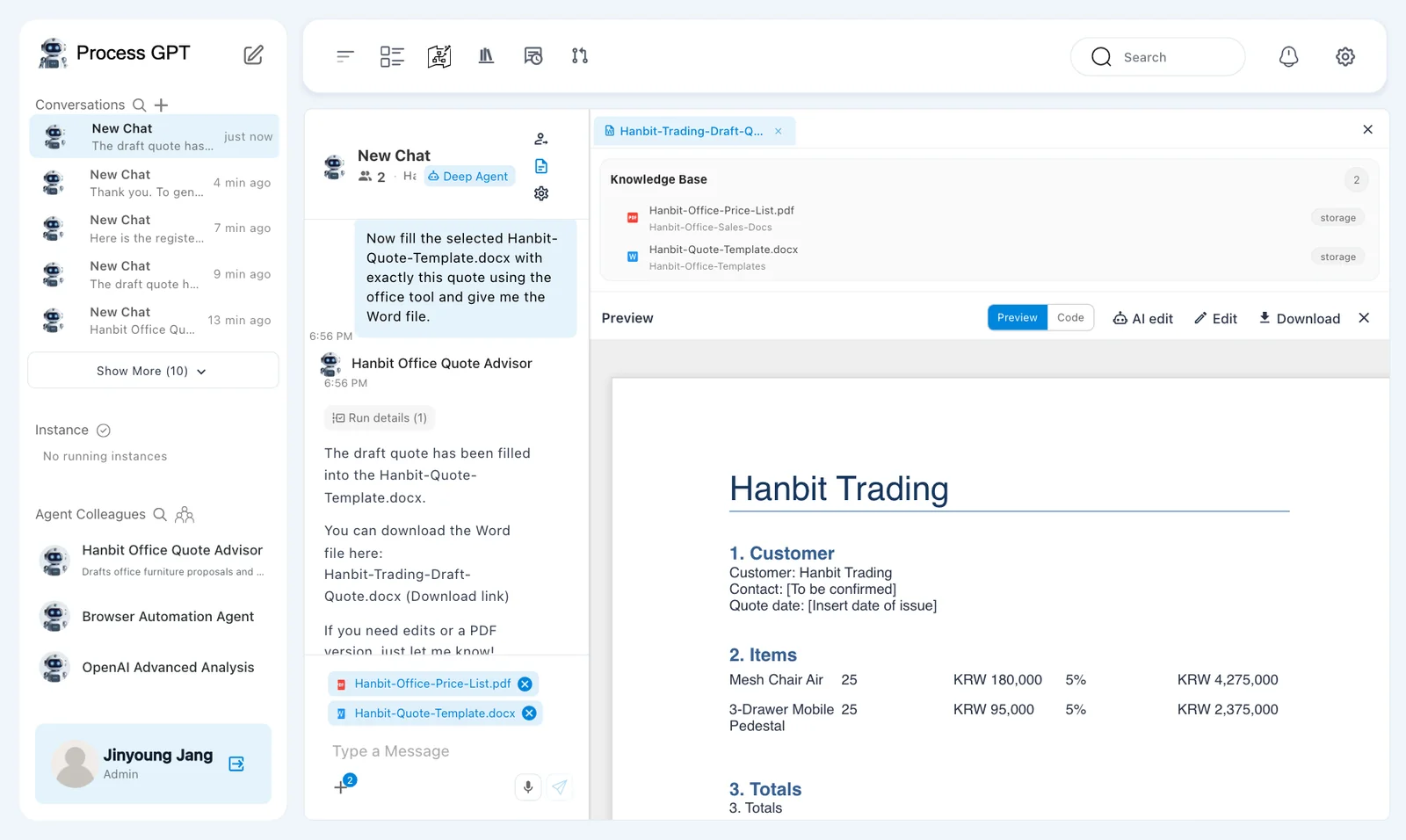
Task: Expand Show More (10) conversations
Action: click(153, 371)
